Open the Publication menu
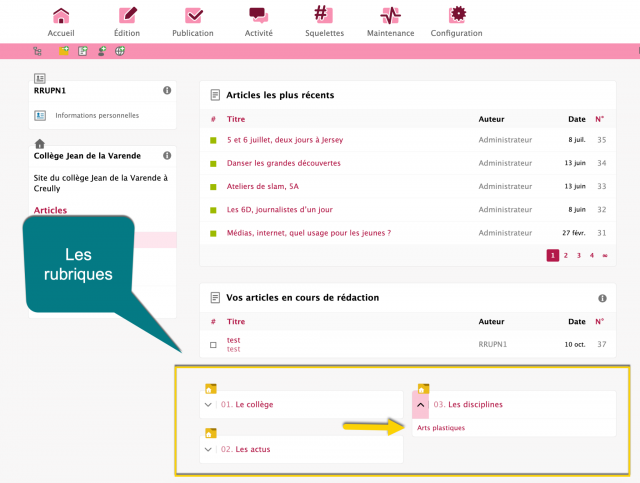 pos(193,22)
